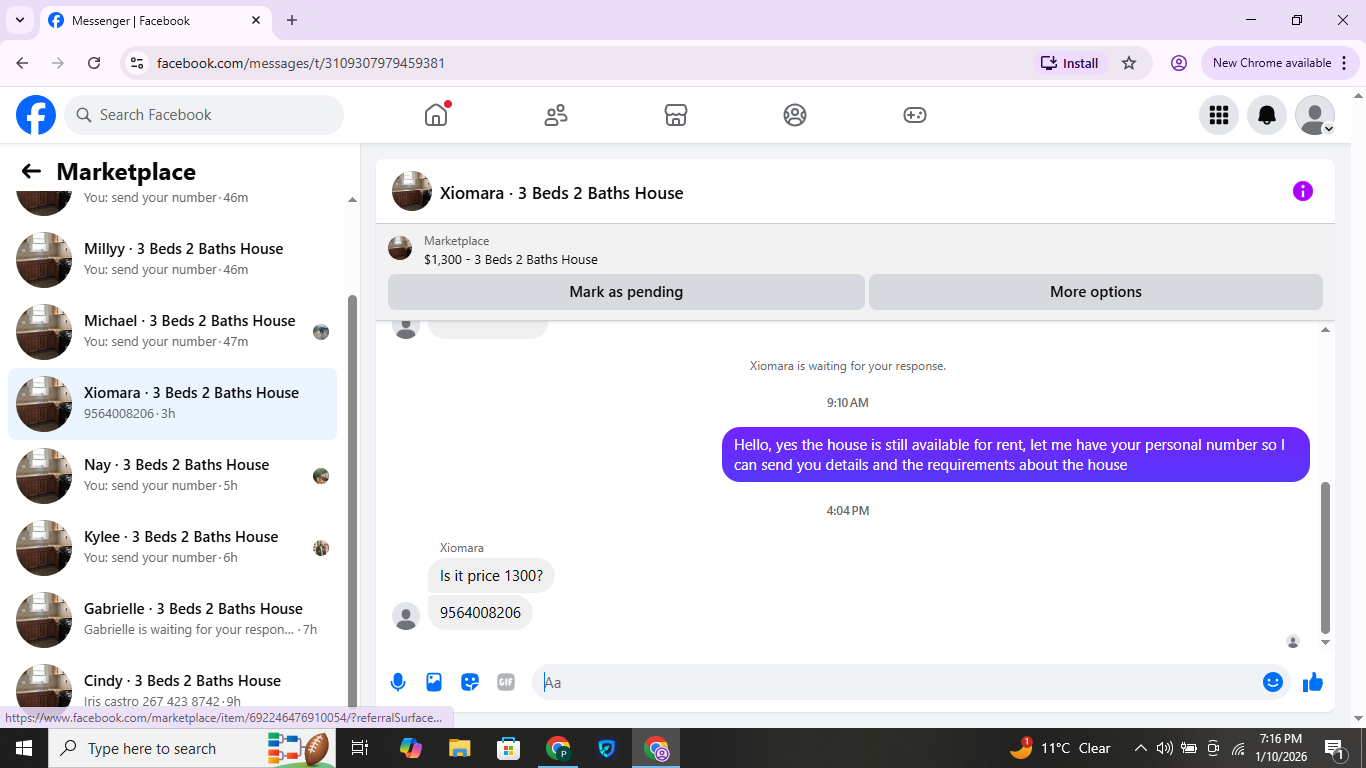The width and height of the screenshot is (1366, 768).
Task: Open the 11°C Clear weather widget
Action: click(1060, 748)
